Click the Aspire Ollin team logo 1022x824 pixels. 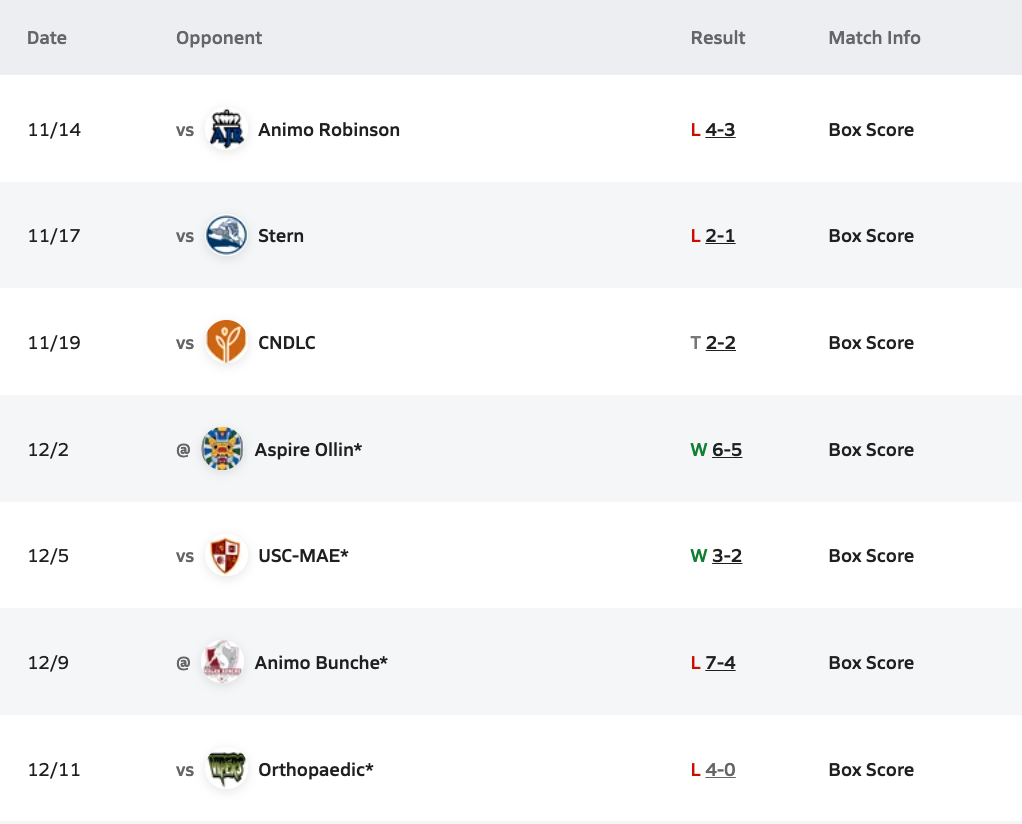222,450
